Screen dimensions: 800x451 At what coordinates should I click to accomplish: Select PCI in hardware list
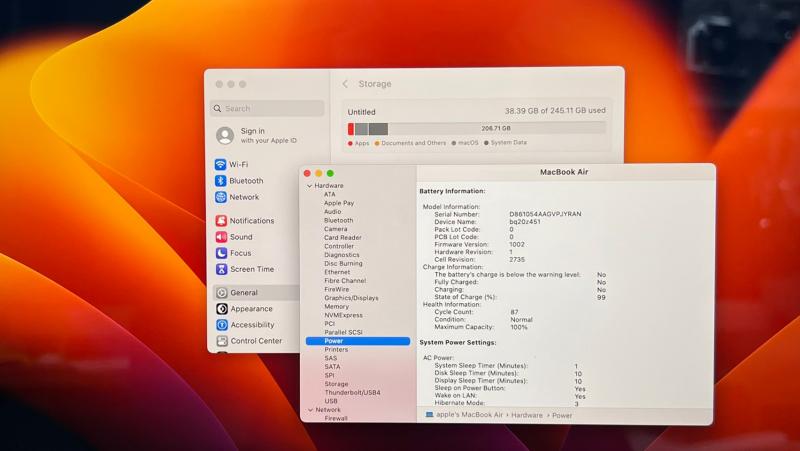pos(329,323)
